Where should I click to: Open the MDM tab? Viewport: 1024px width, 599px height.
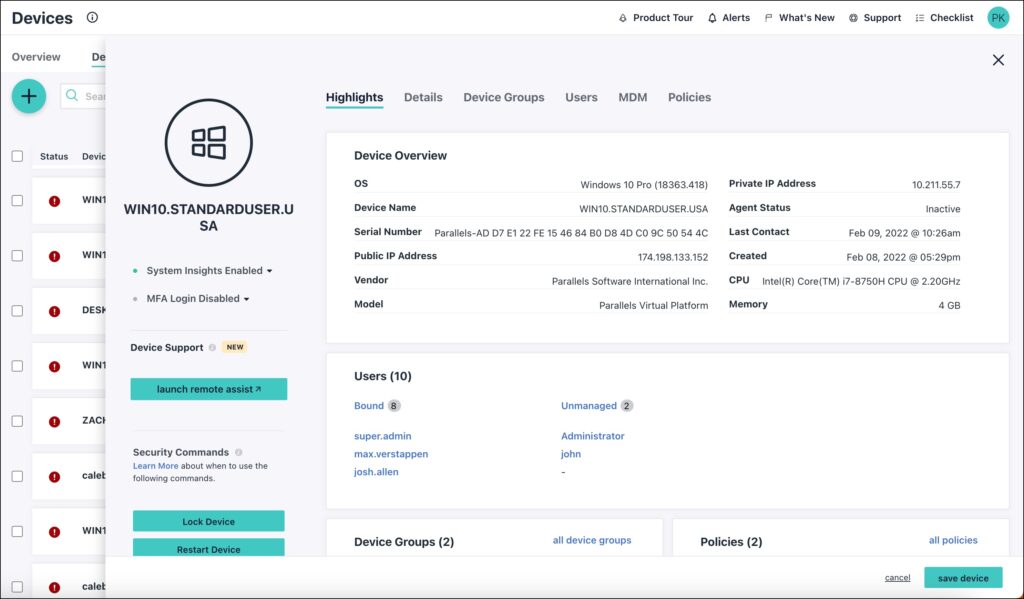pyautogui.click(x=632, y=97)
